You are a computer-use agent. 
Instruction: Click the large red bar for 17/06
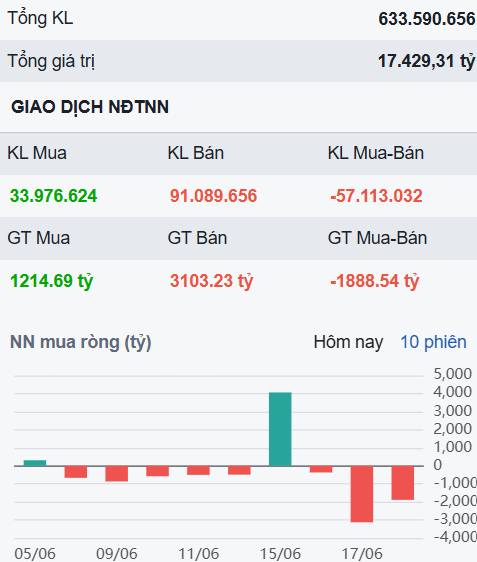[x=362, y=494]
